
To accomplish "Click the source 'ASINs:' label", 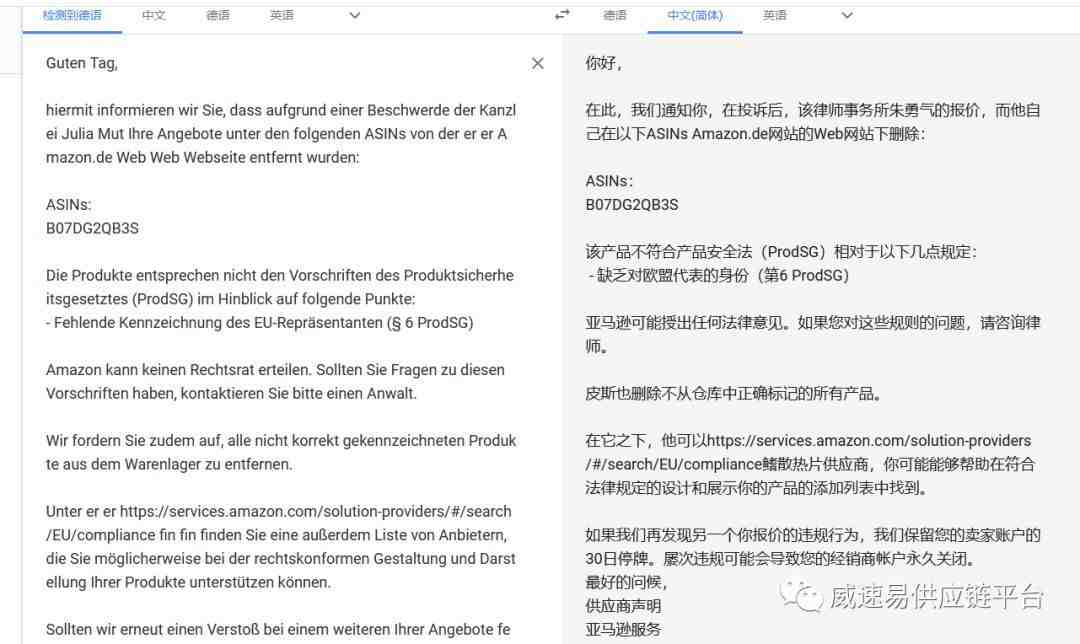I will point(69,205).
